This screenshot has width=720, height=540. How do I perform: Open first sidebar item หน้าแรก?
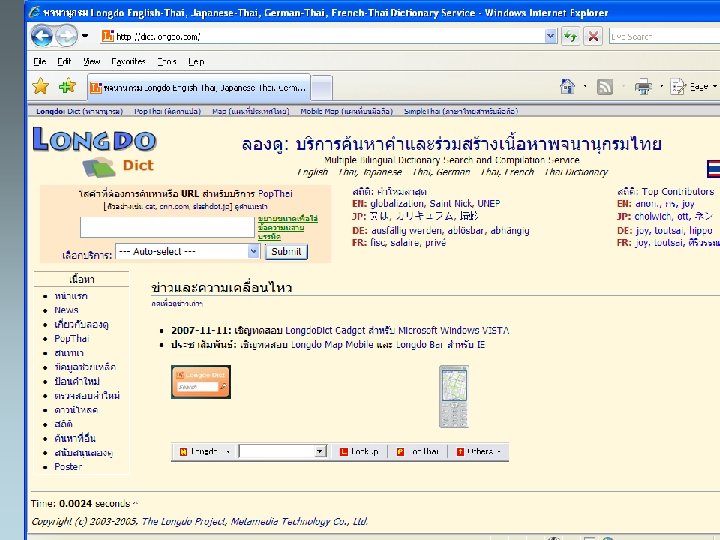tap(71, 296)
